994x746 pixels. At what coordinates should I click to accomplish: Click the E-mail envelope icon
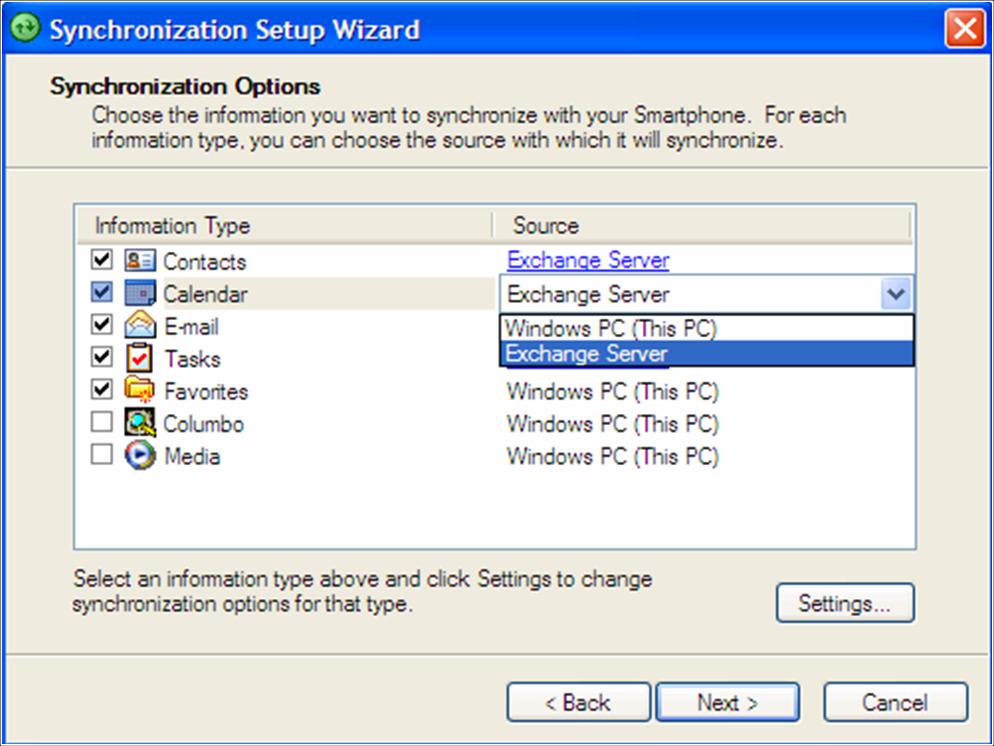coord(139,325)
